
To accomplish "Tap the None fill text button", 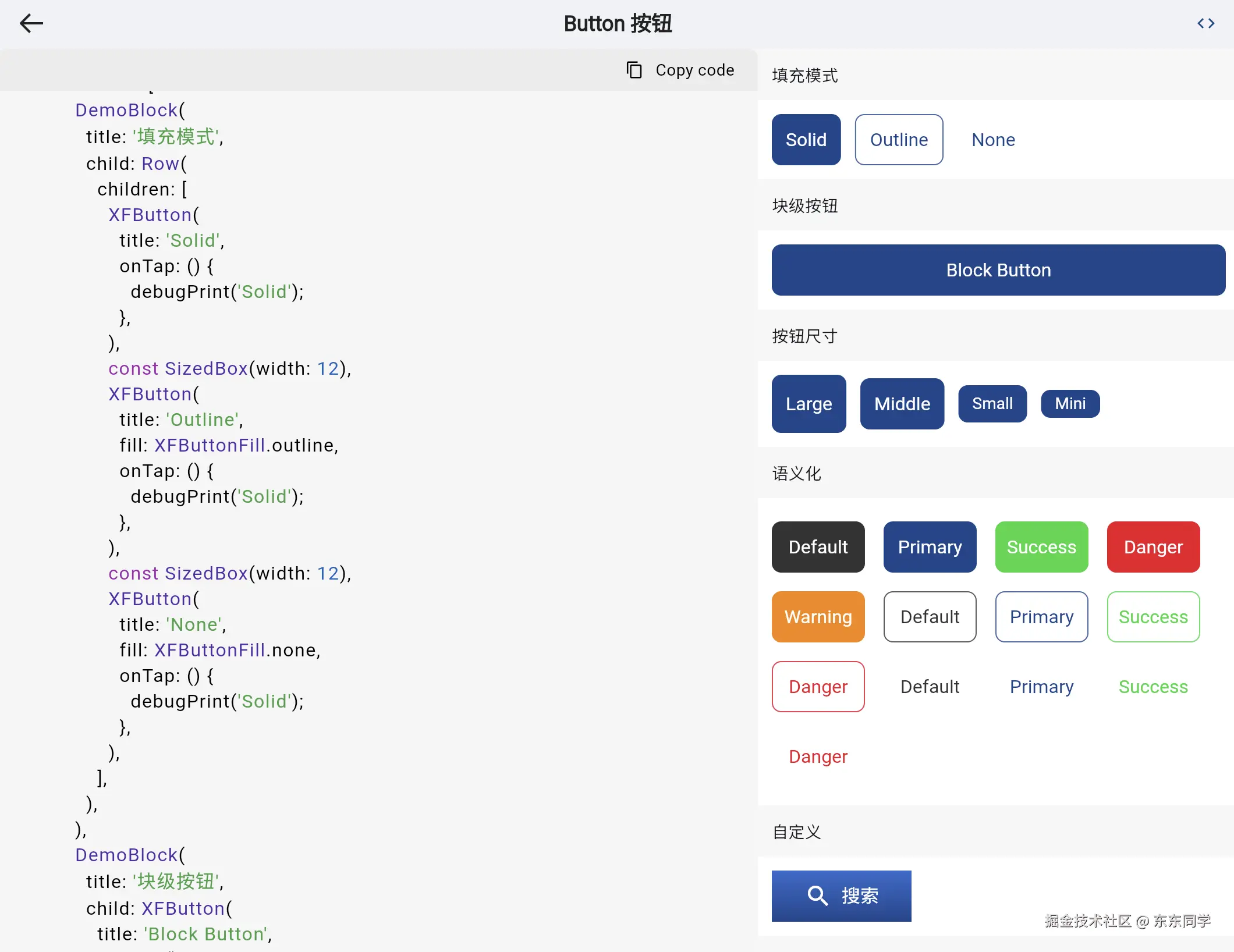I will (x=993, y=140).
